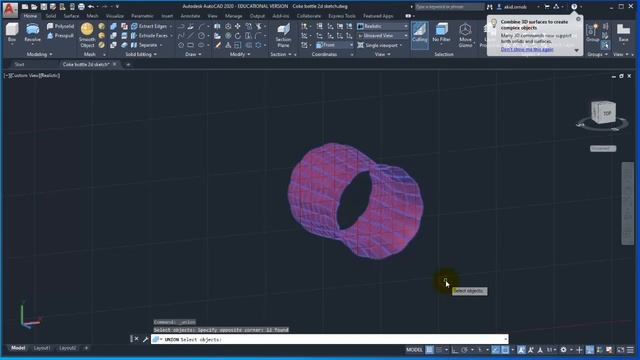Image resolution: width=640 pixels, height=360 pixels.
Task: Open the status bar Customization menu
Action: click(631, 350)
